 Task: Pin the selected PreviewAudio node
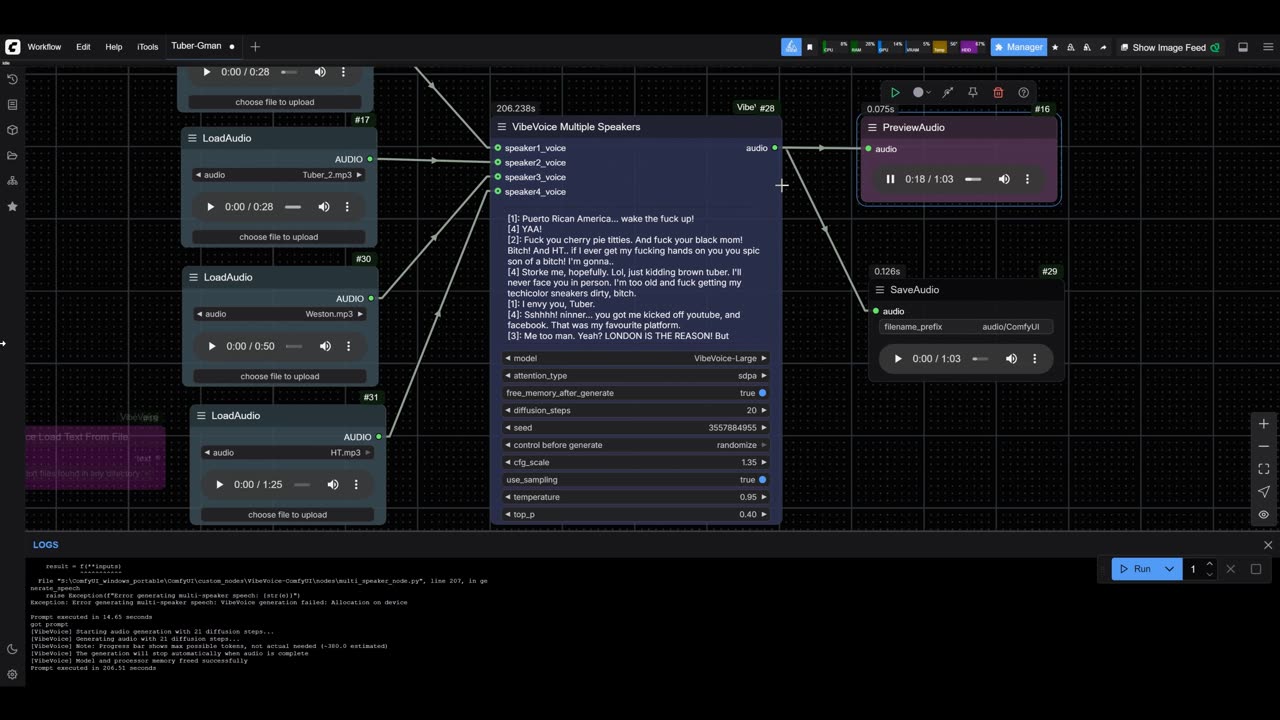(x=972, y=92)
